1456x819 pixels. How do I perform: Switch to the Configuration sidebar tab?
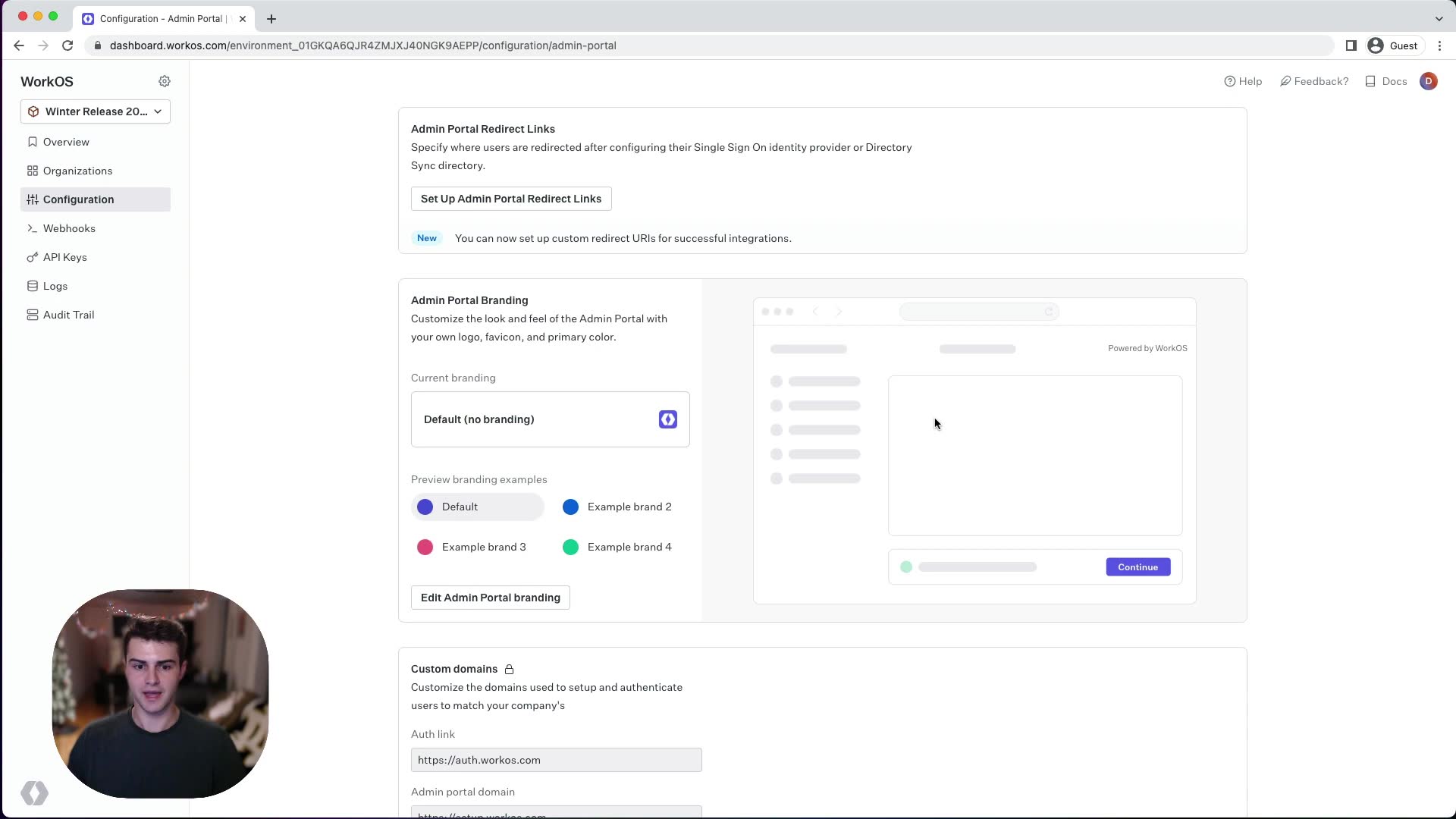click(78, 199)
